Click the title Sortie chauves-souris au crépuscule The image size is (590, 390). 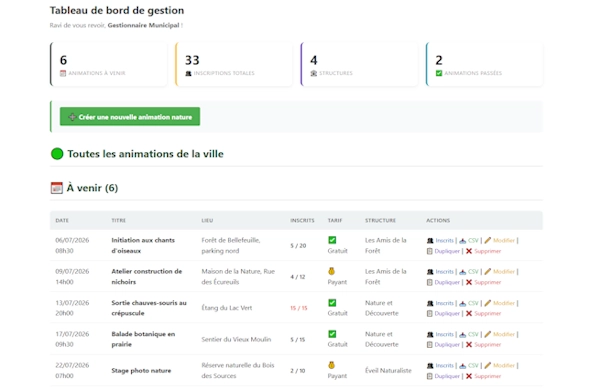149,308
